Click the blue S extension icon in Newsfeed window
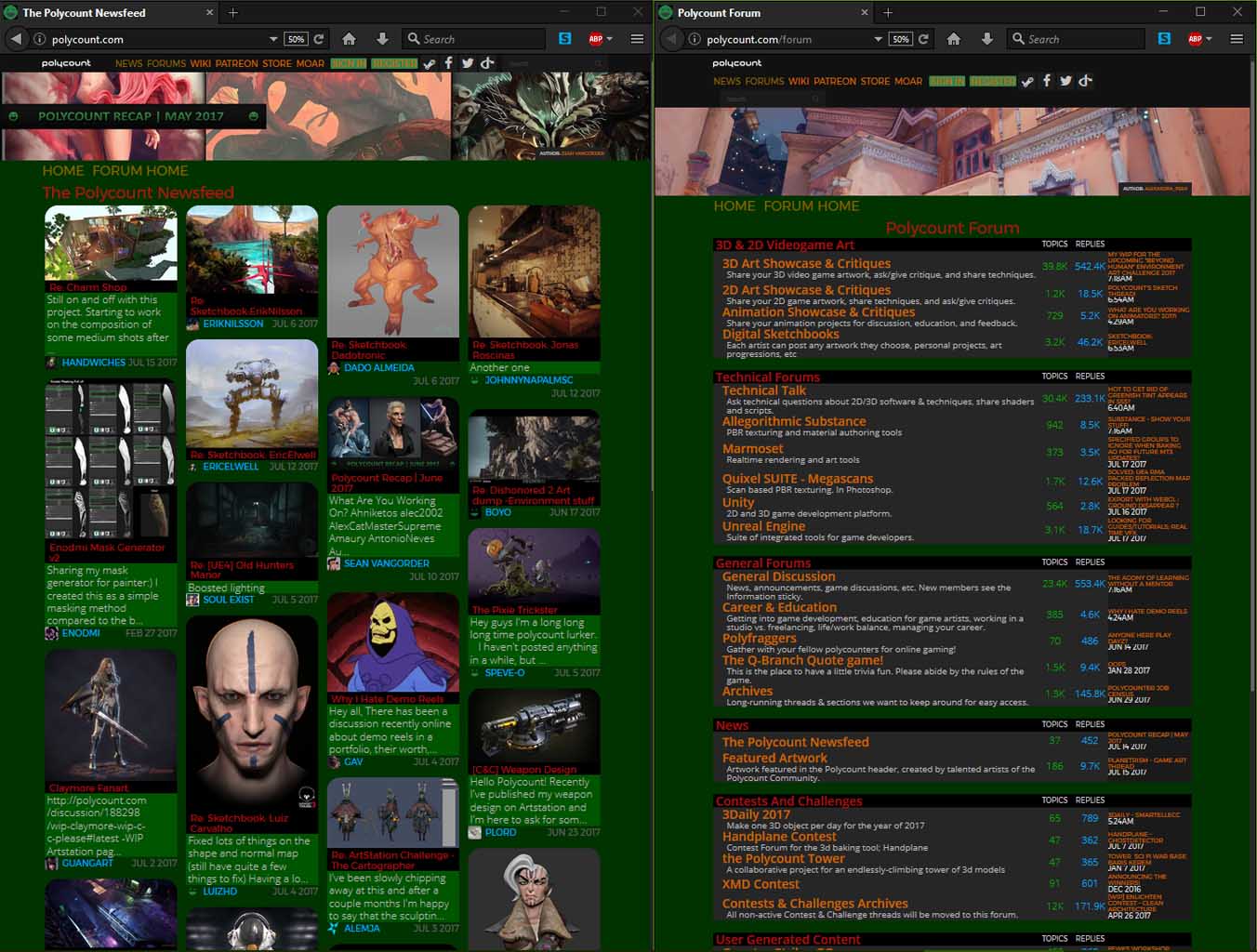Screen dimensions: 1257x952 coord(565,39)
